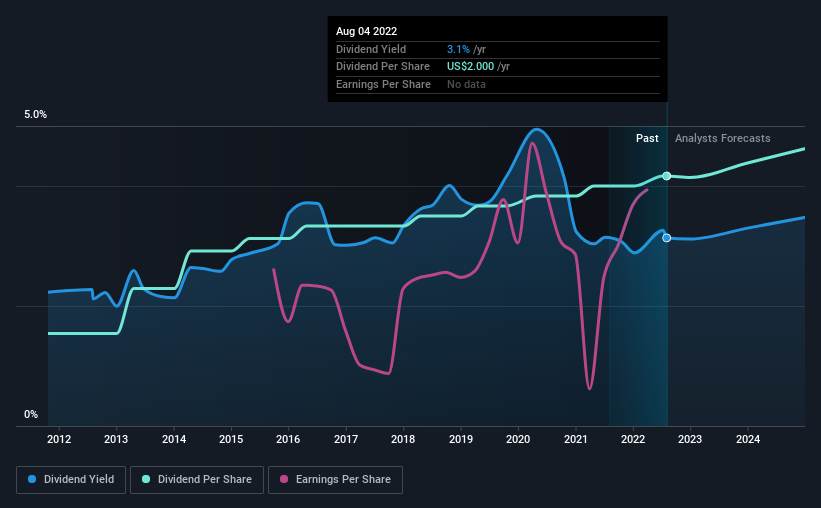Select the Dividend Yield data point marker

click(667, 238)
